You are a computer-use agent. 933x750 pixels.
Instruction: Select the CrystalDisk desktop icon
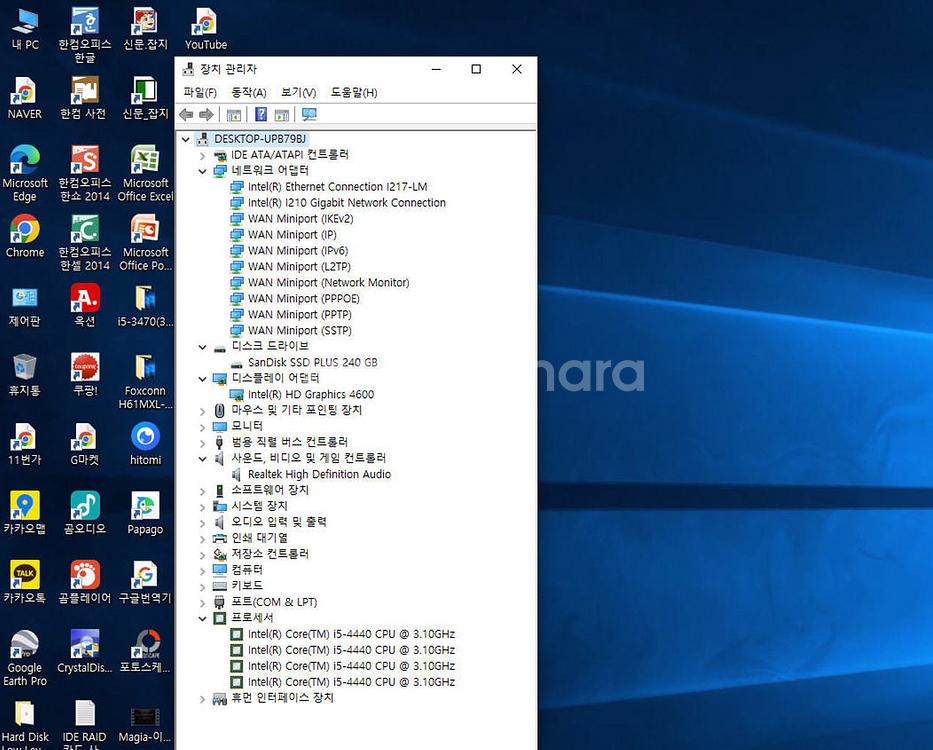click(x=84, y=652)
